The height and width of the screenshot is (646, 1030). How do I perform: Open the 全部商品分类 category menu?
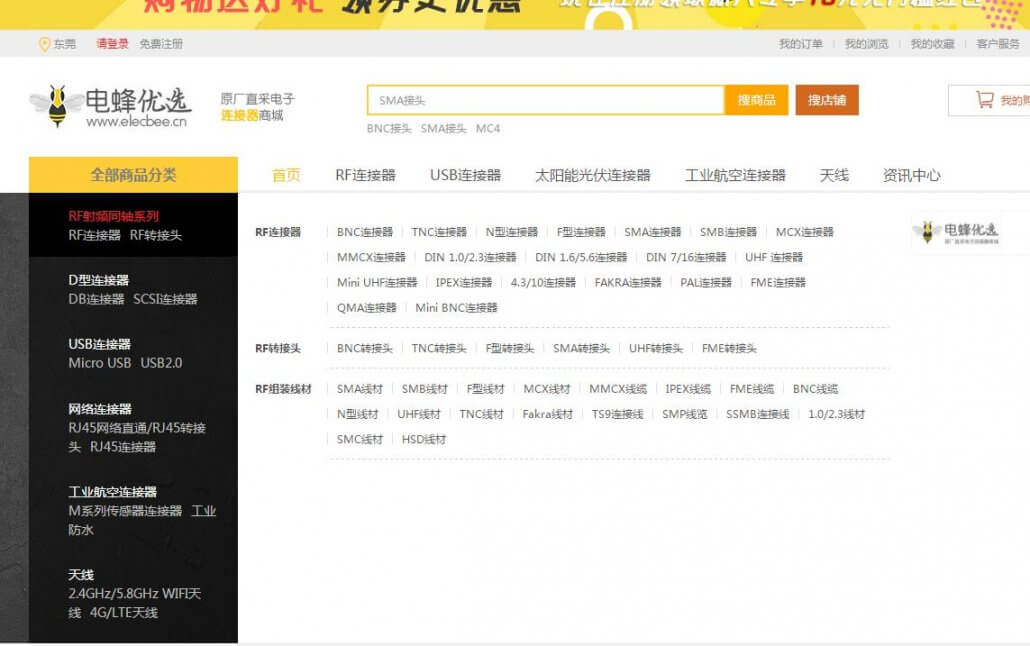pos(133,175)
